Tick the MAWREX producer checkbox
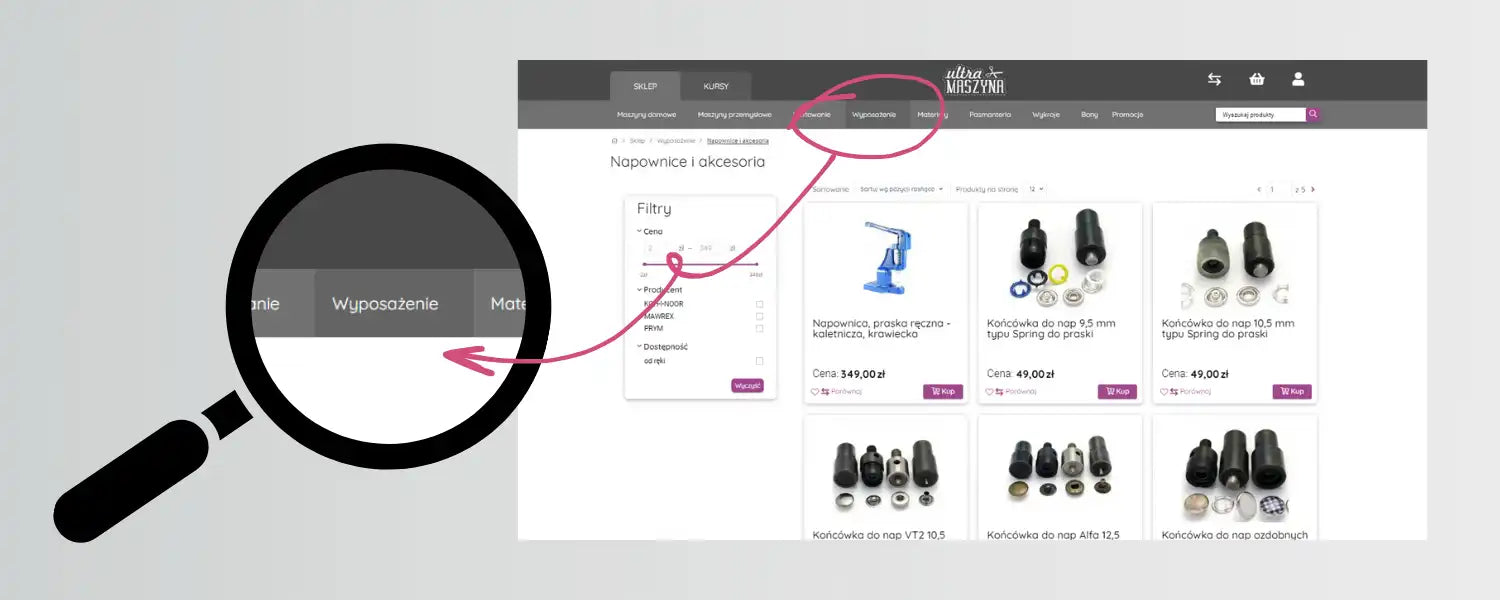 tap(759, 316)
